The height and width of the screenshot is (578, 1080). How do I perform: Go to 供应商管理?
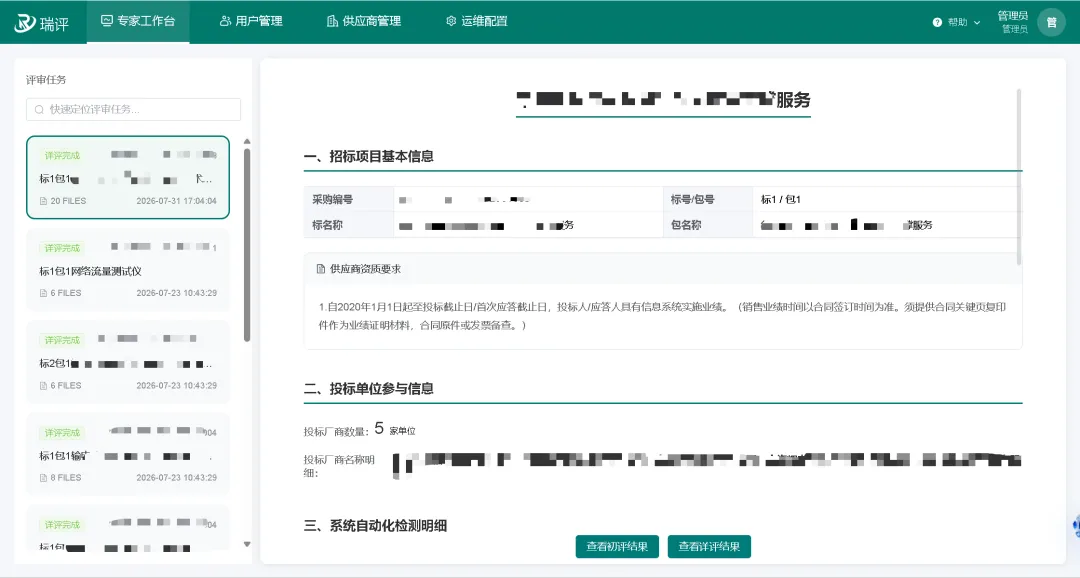(364, 21)
